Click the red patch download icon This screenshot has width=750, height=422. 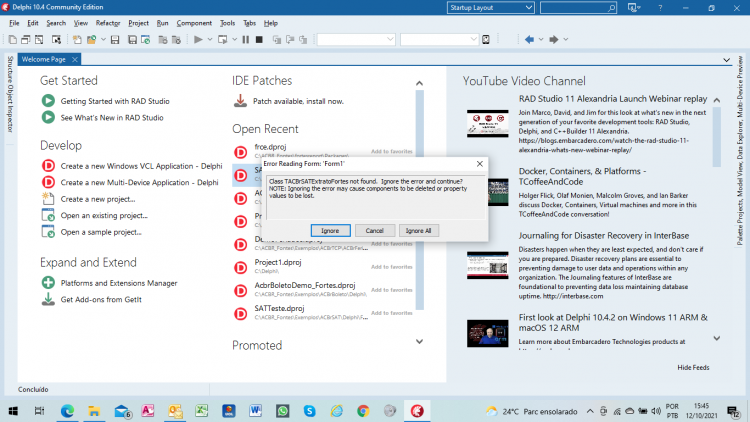pyautogui.click(x=240, y=101)
